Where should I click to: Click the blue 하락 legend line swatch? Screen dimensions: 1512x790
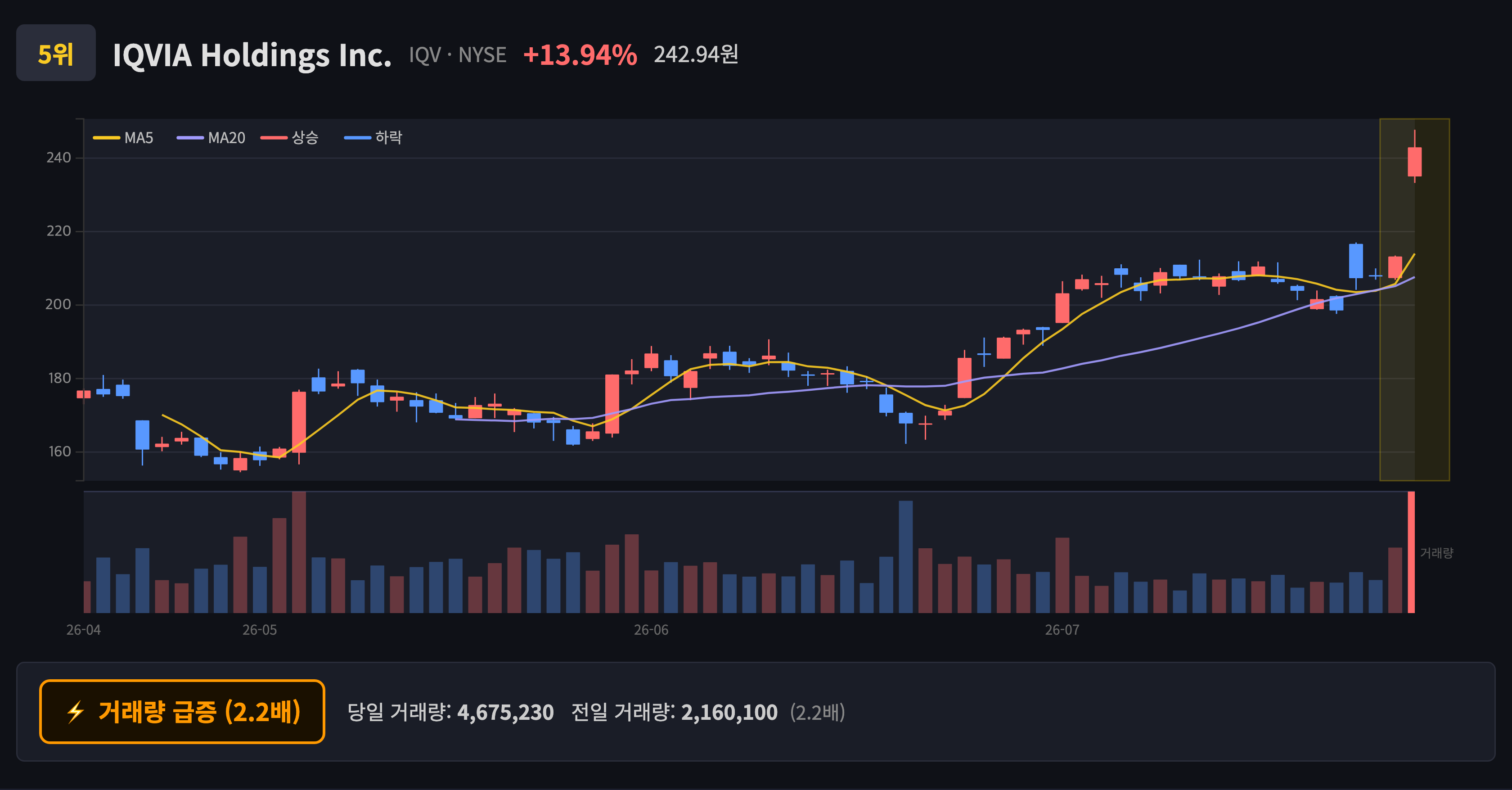point(357,138)
